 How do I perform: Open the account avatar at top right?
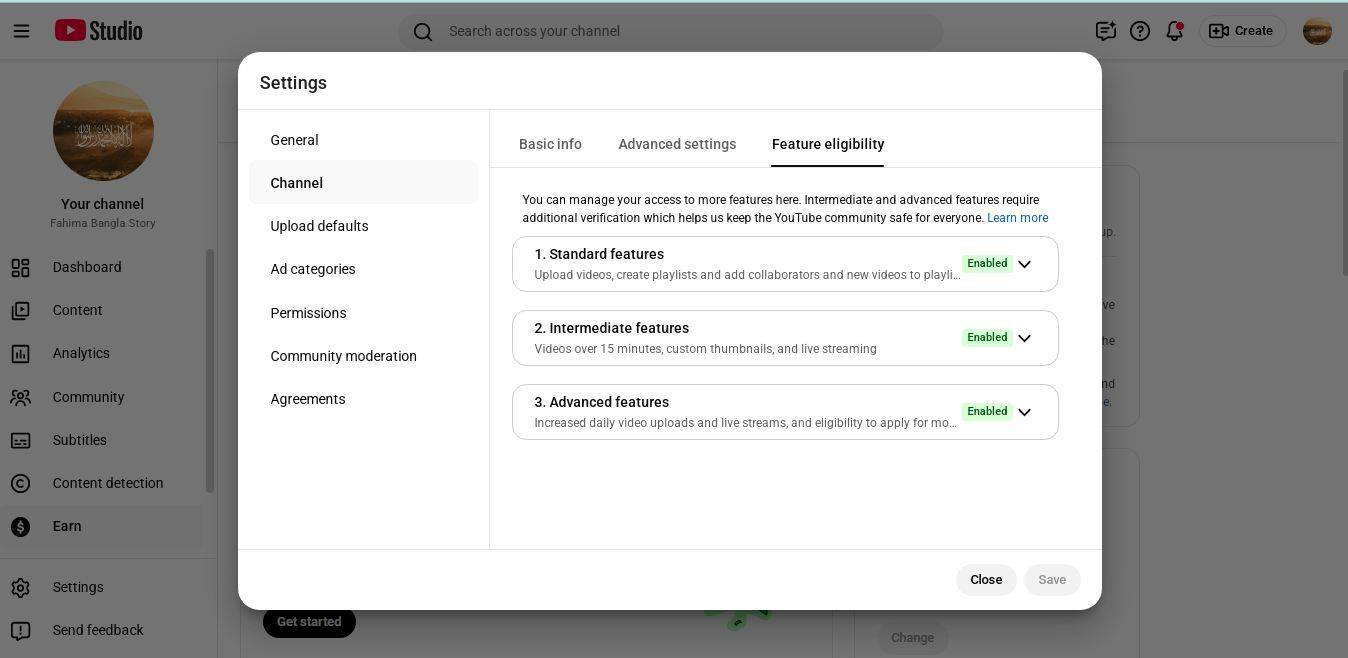tap(1317, 31)
